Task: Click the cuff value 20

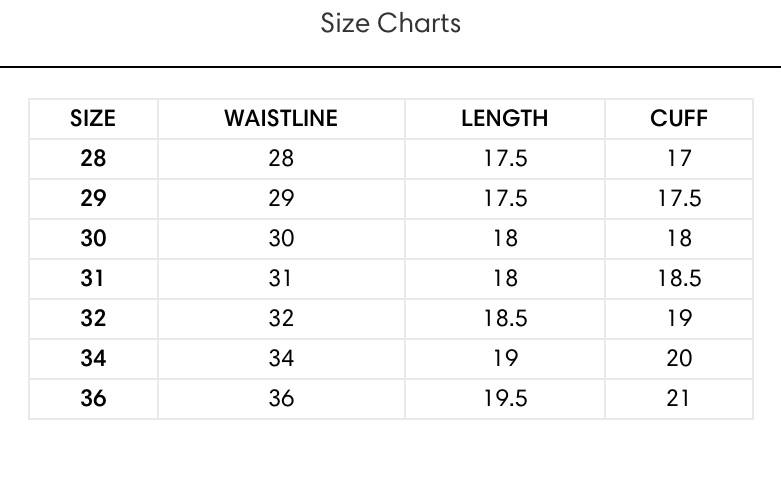Action: point(679,358)
